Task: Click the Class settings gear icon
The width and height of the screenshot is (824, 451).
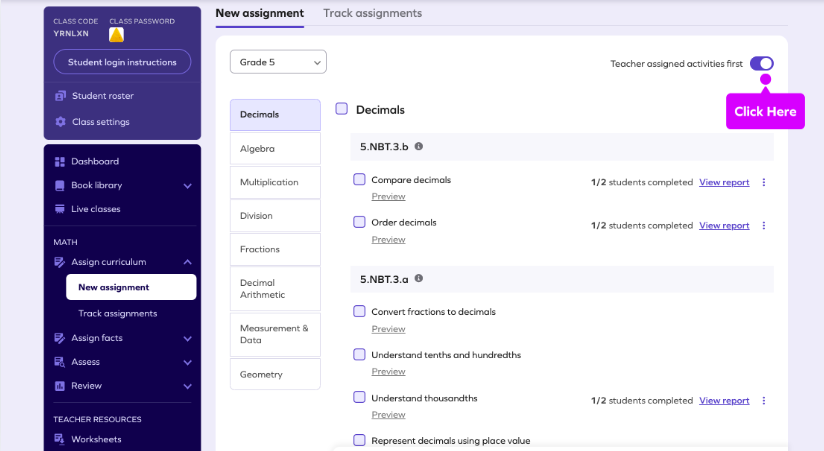Action: 60,122
